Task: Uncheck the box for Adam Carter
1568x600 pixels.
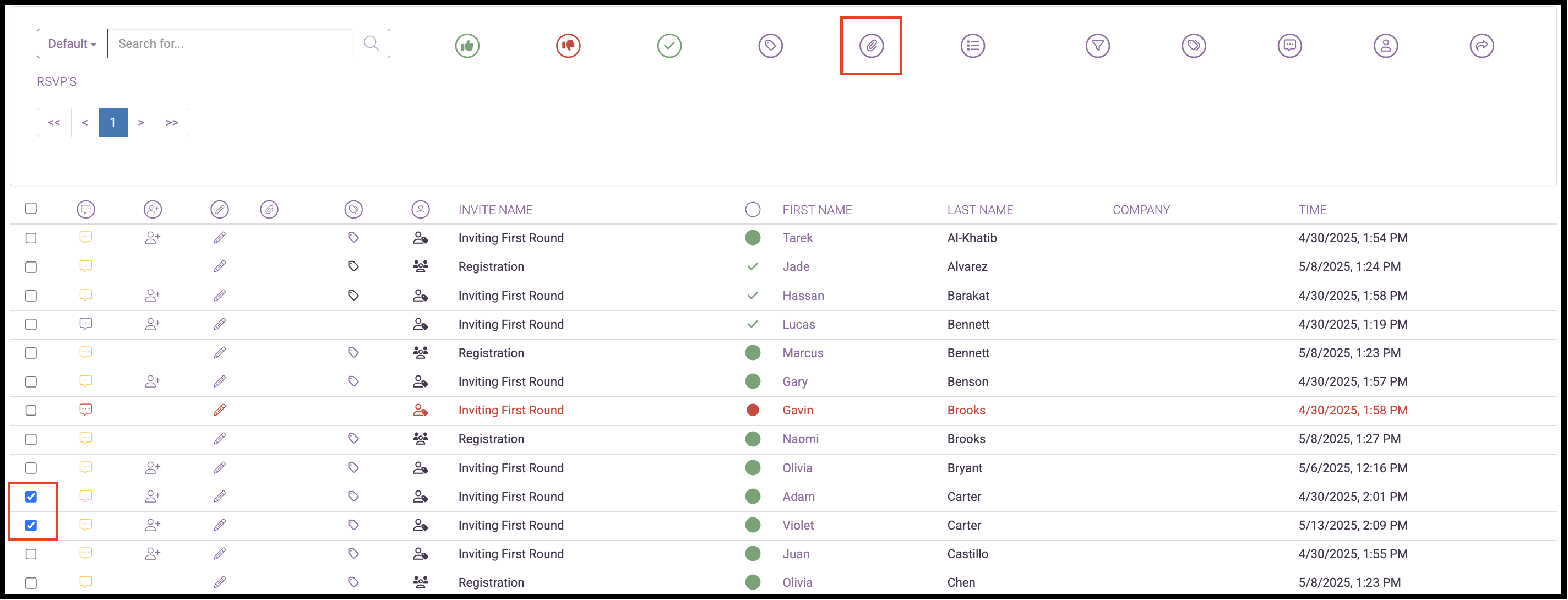Action: pyautogui.click(x=31, y=497)
